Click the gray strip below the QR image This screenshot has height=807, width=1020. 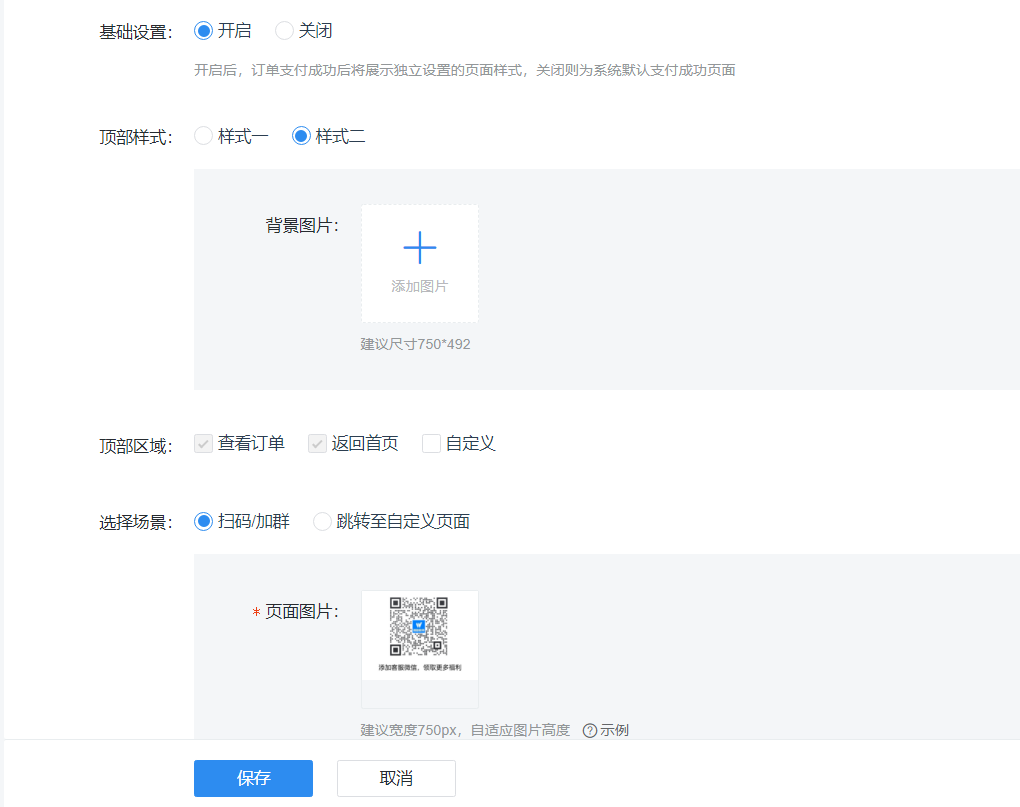click(x=419, y=694)
